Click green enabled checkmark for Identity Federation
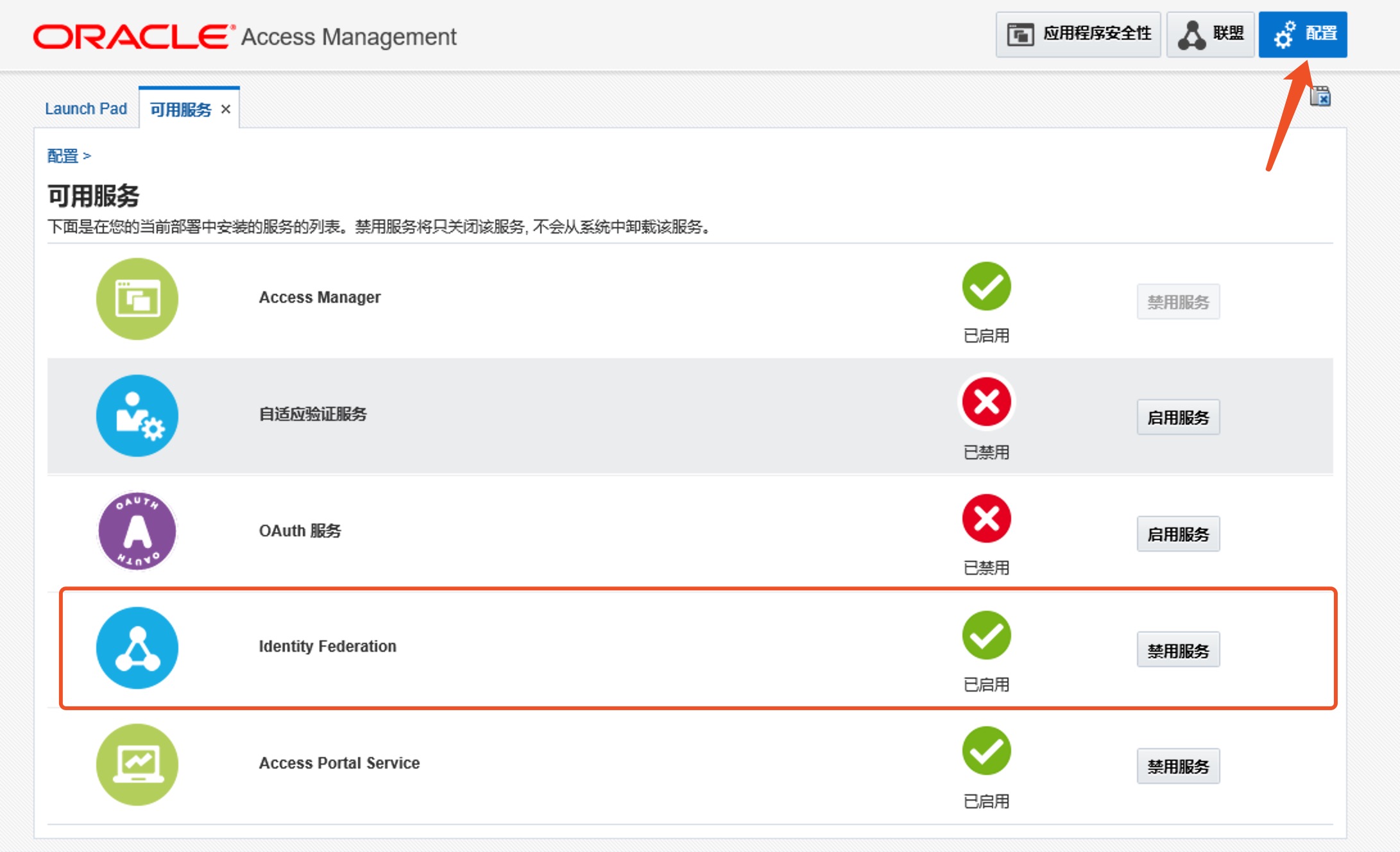Screen dimensions: 1400x852 coord(986,635)
